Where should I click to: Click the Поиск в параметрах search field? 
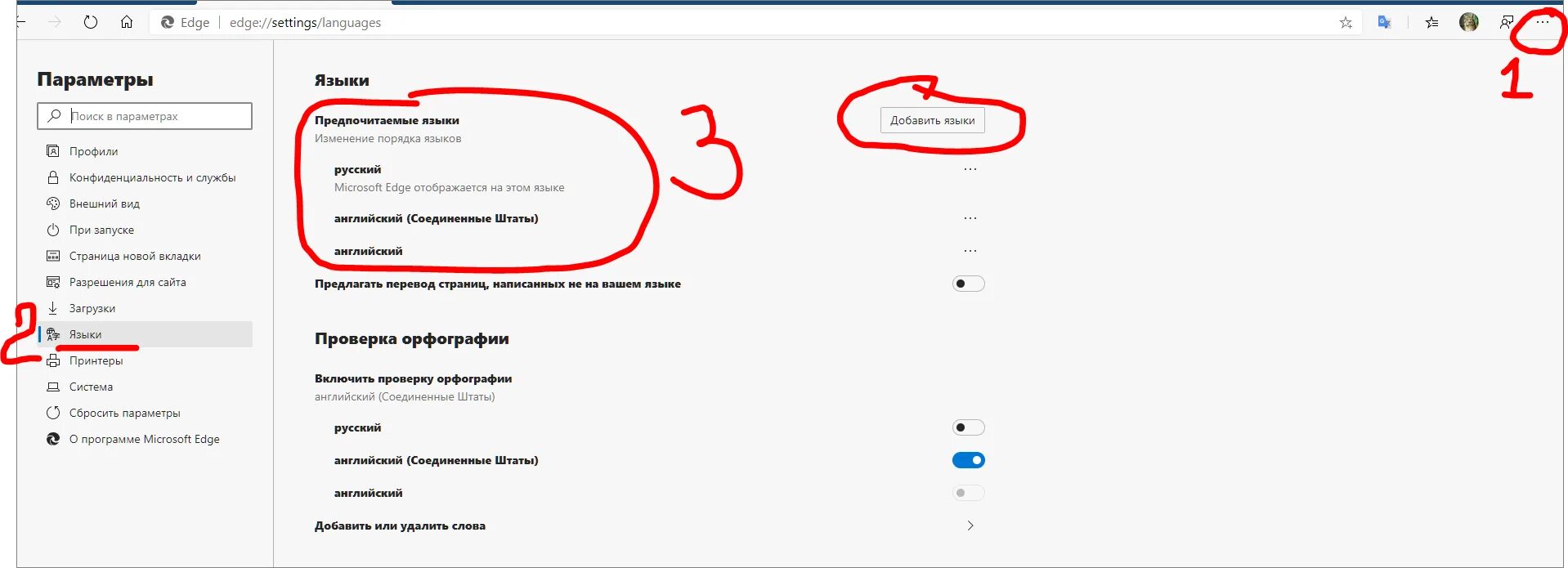click(145, 116)
